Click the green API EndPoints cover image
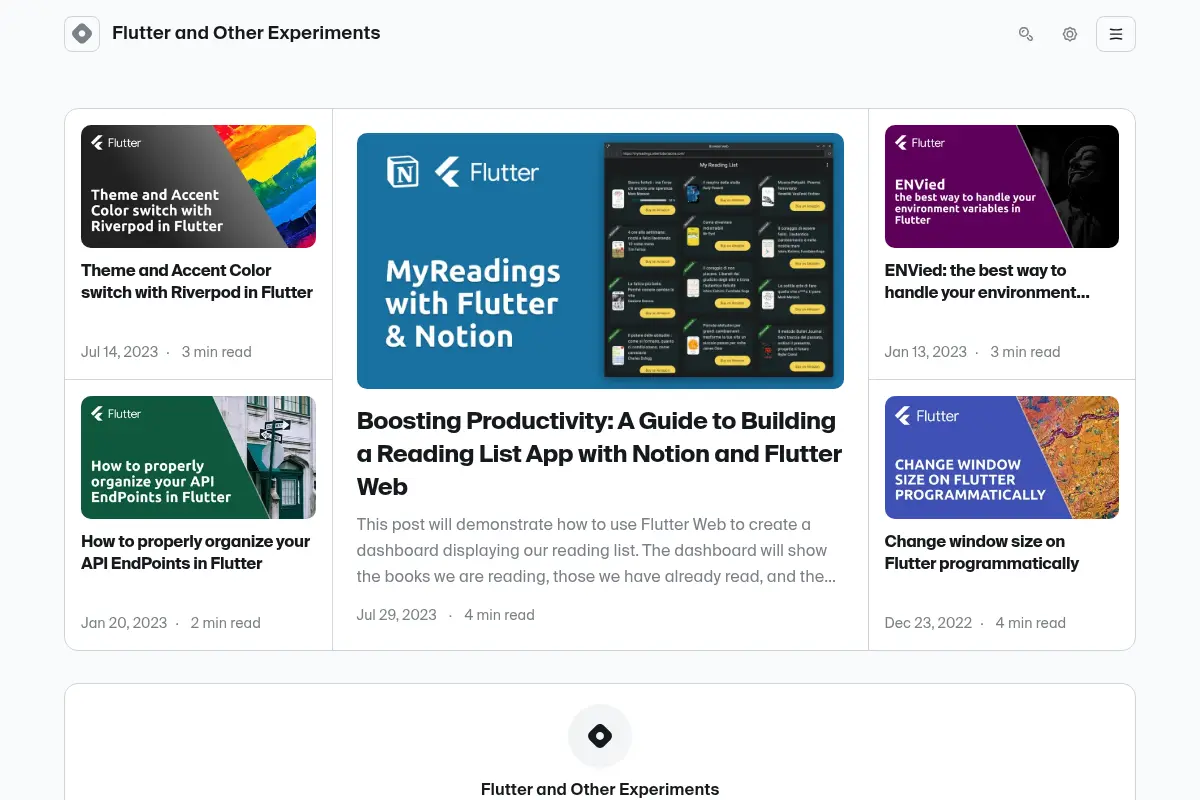1200x800 pixels. [x=198, y=457]
